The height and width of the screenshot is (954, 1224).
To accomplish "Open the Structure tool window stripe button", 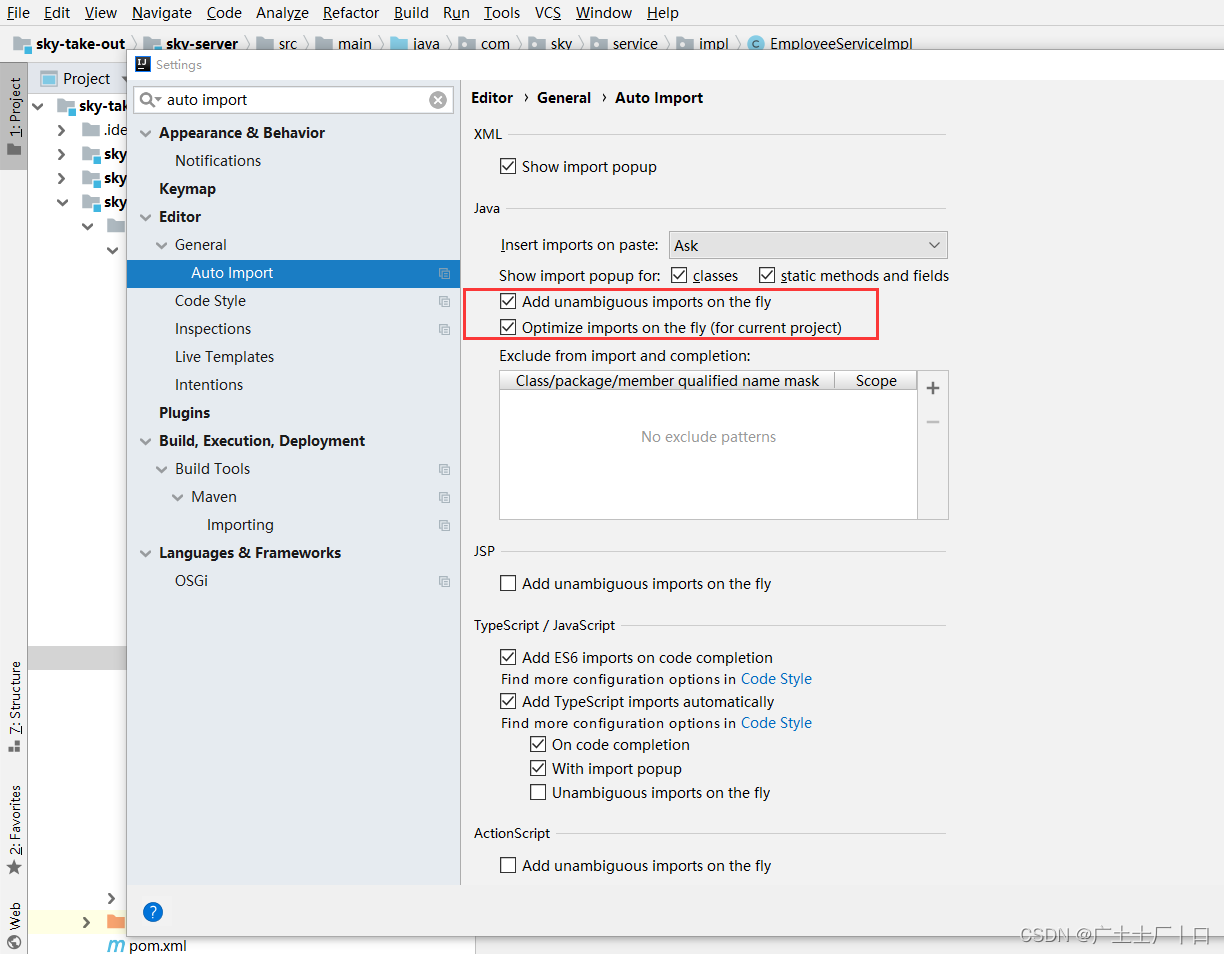I will click(x=14, y=708).
